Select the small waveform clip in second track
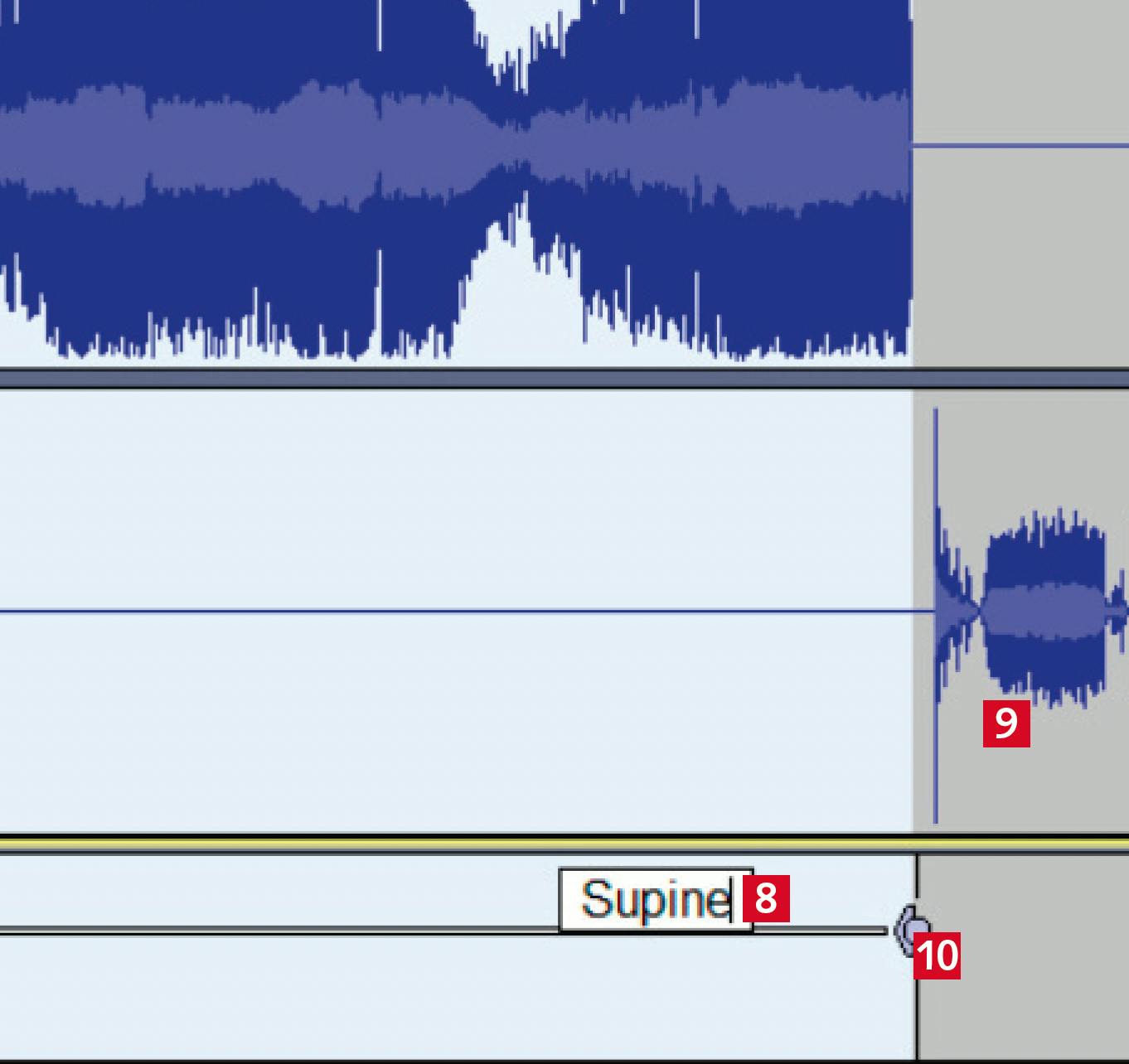The image size is (1129, 1064). coord(1046,611)
